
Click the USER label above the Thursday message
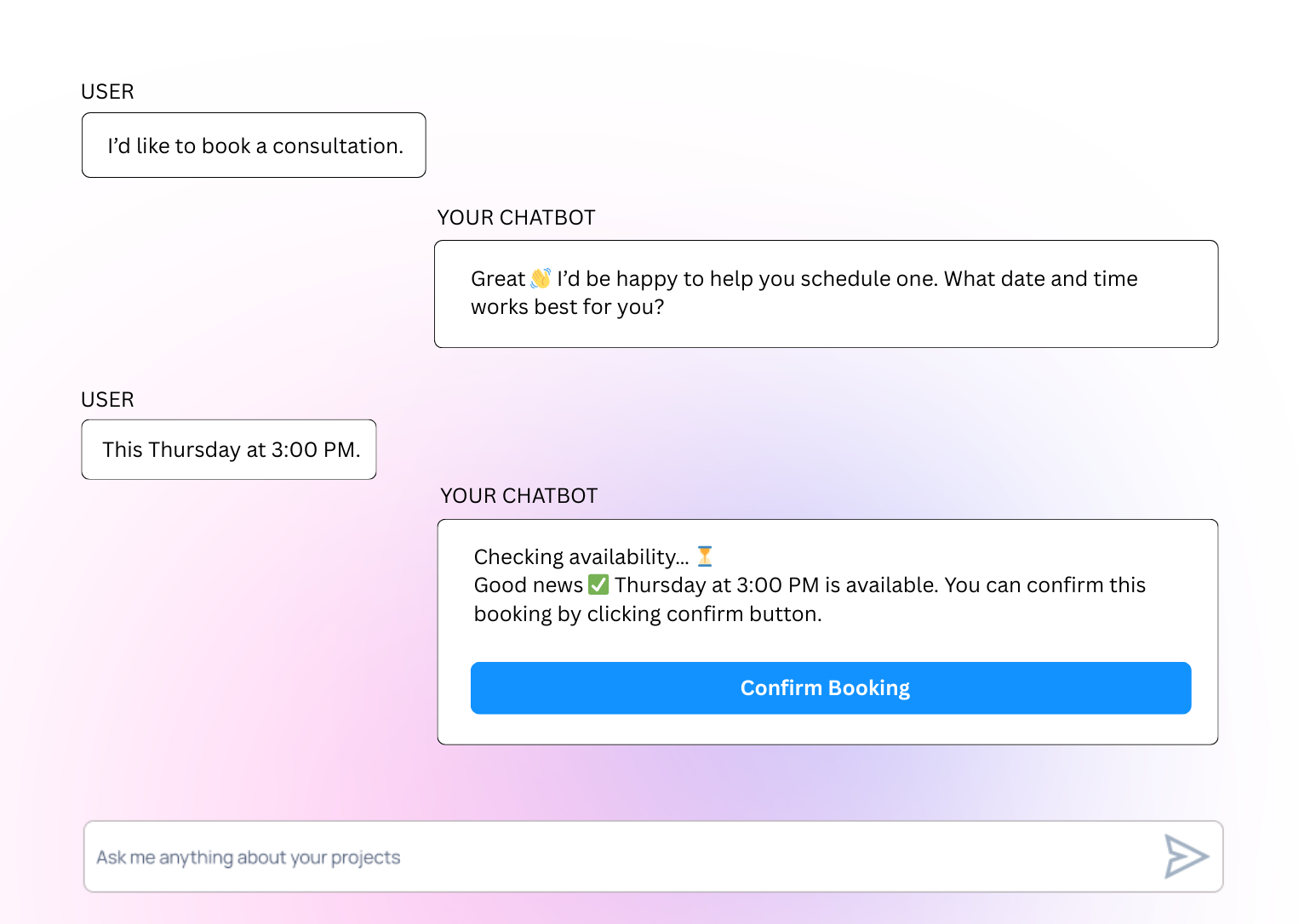107,400
